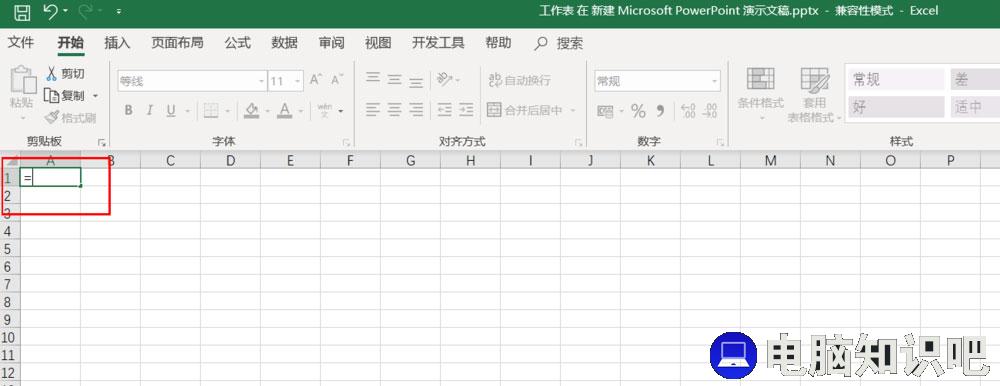The image size is (1000, 386).
Task: Decrease indent
Action: 445,110
